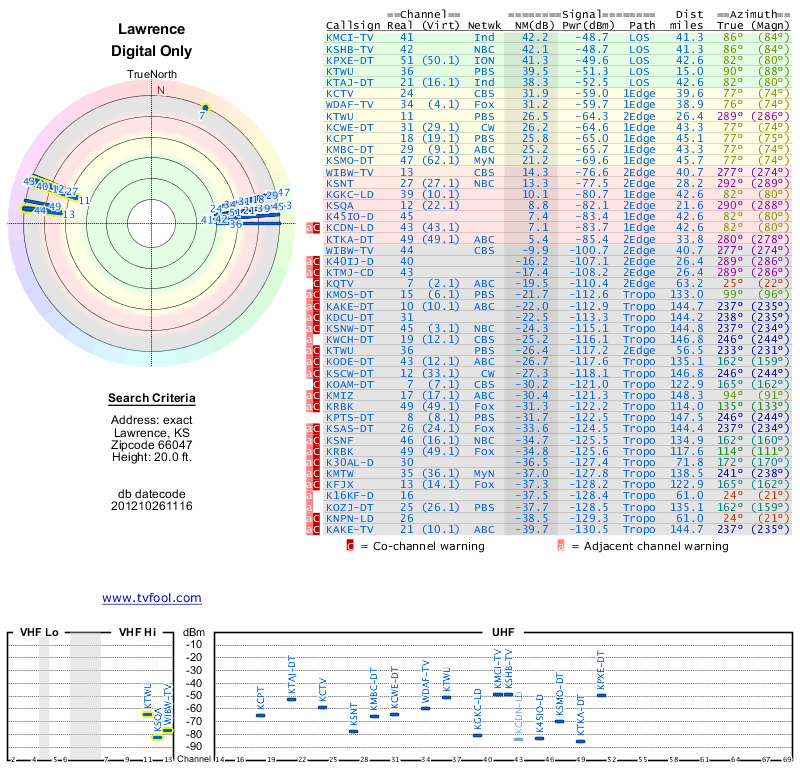Open the KGKC-LD callsign in the table

tap(350, 194)
